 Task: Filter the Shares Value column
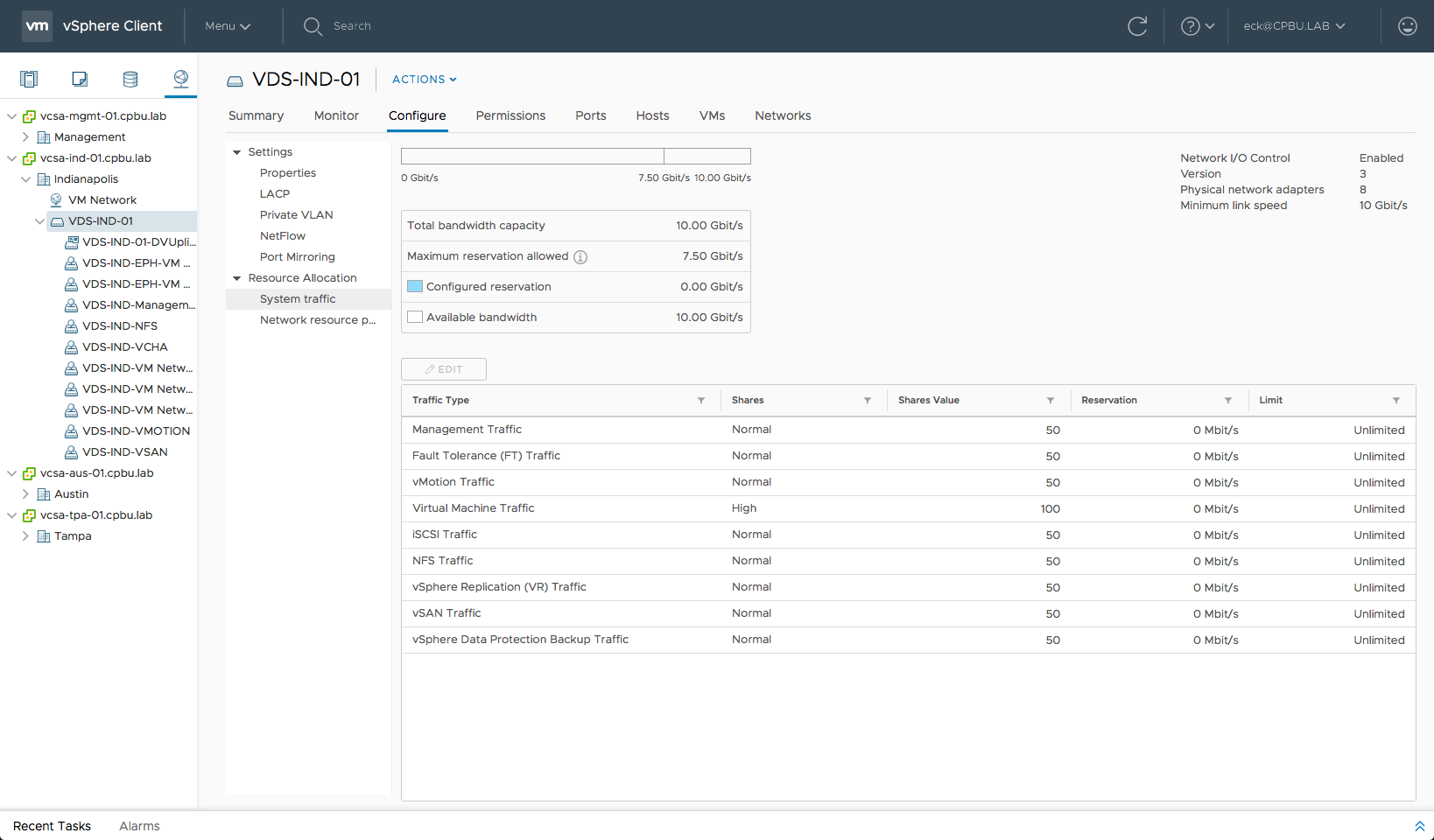[x=1051, y=401]
